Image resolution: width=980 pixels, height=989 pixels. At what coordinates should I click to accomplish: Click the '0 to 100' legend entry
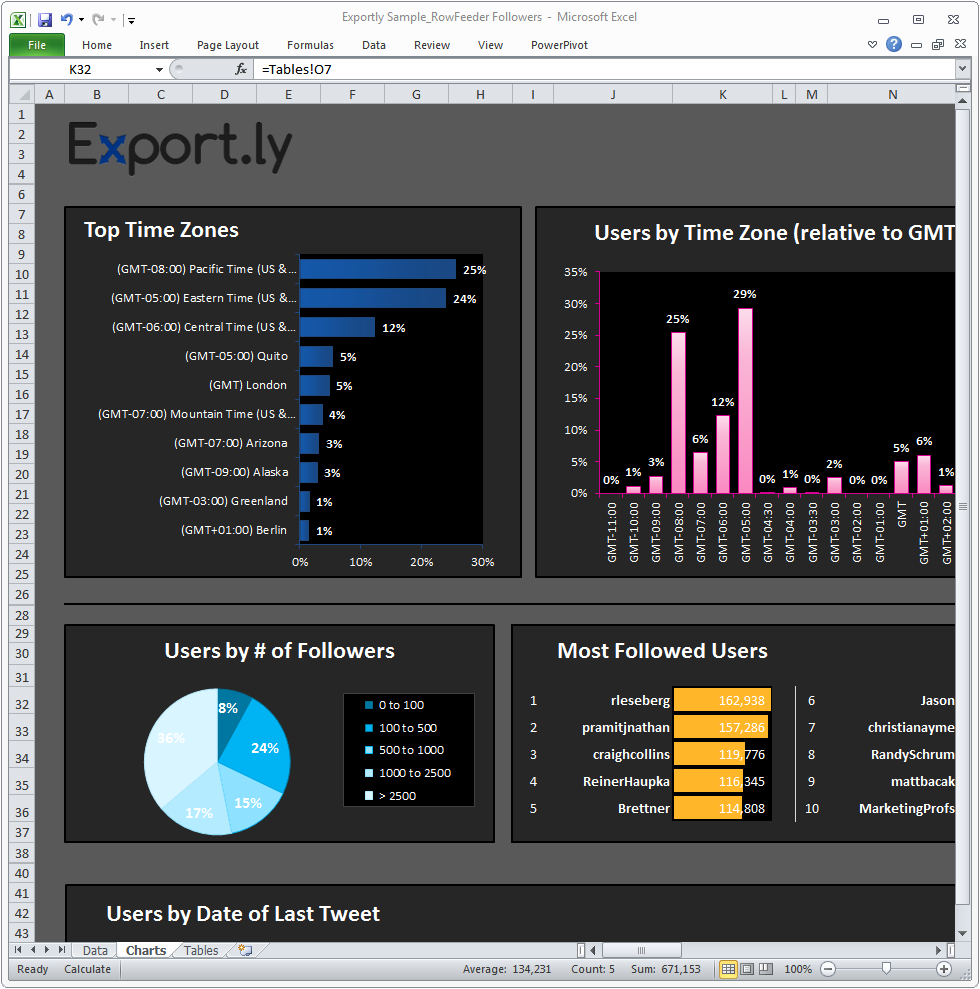coord(395,705)
